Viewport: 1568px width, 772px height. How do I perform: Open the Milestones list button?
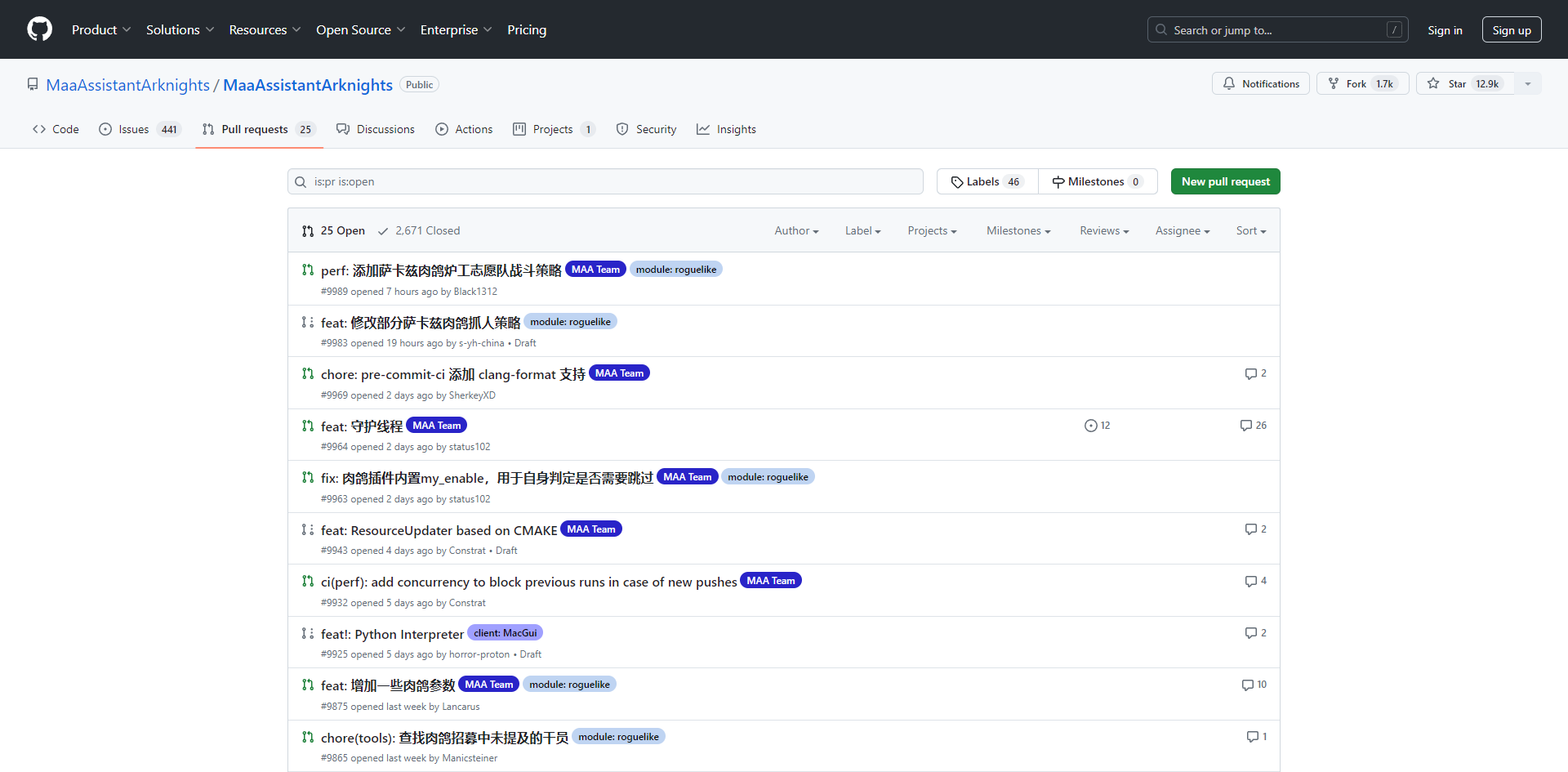click(x=1098, y=181)
